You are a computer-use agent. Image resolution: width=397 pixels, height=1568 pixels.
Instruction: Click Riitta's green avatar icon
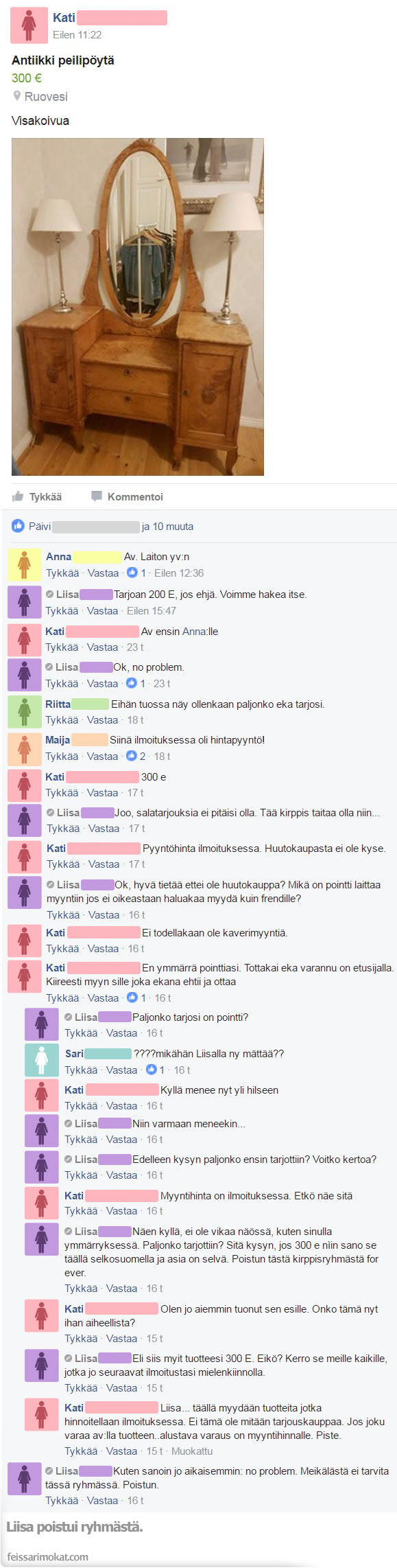coord(24,711)
